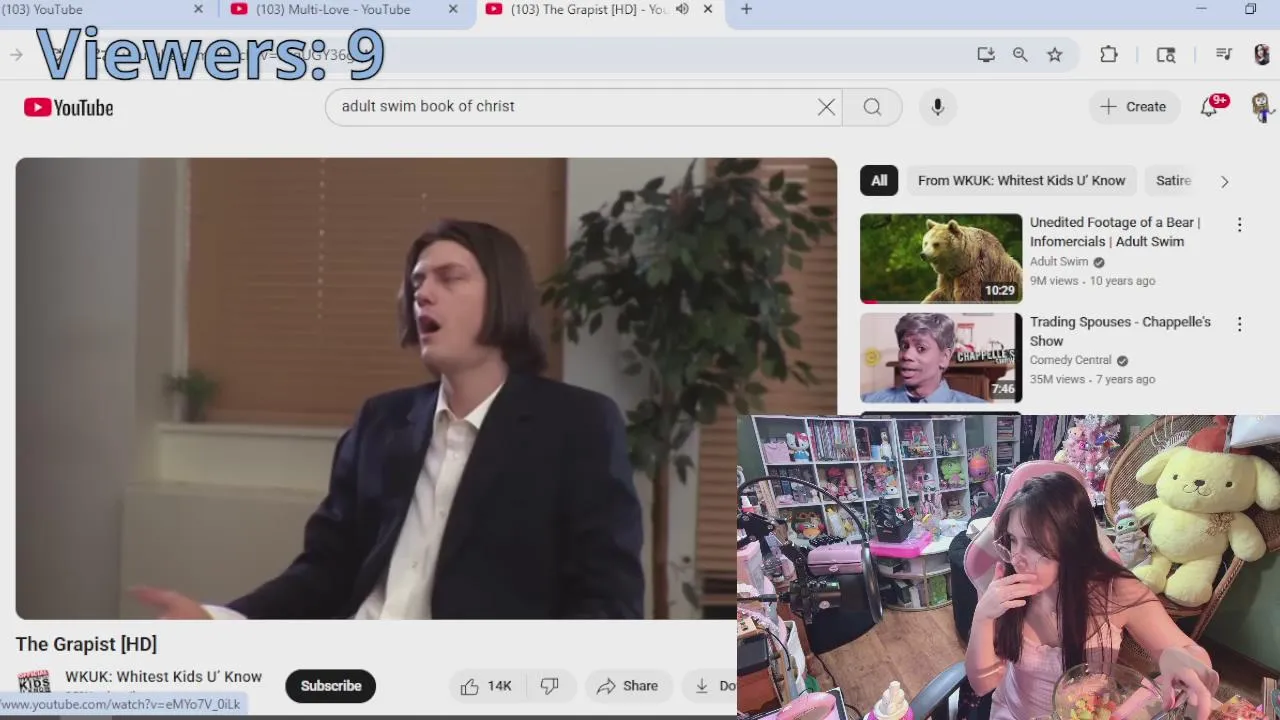The image size is (1280, 720).
Task: Click Trading Spouses - Chappelle's Show title
Action: tap(1120, 331)
